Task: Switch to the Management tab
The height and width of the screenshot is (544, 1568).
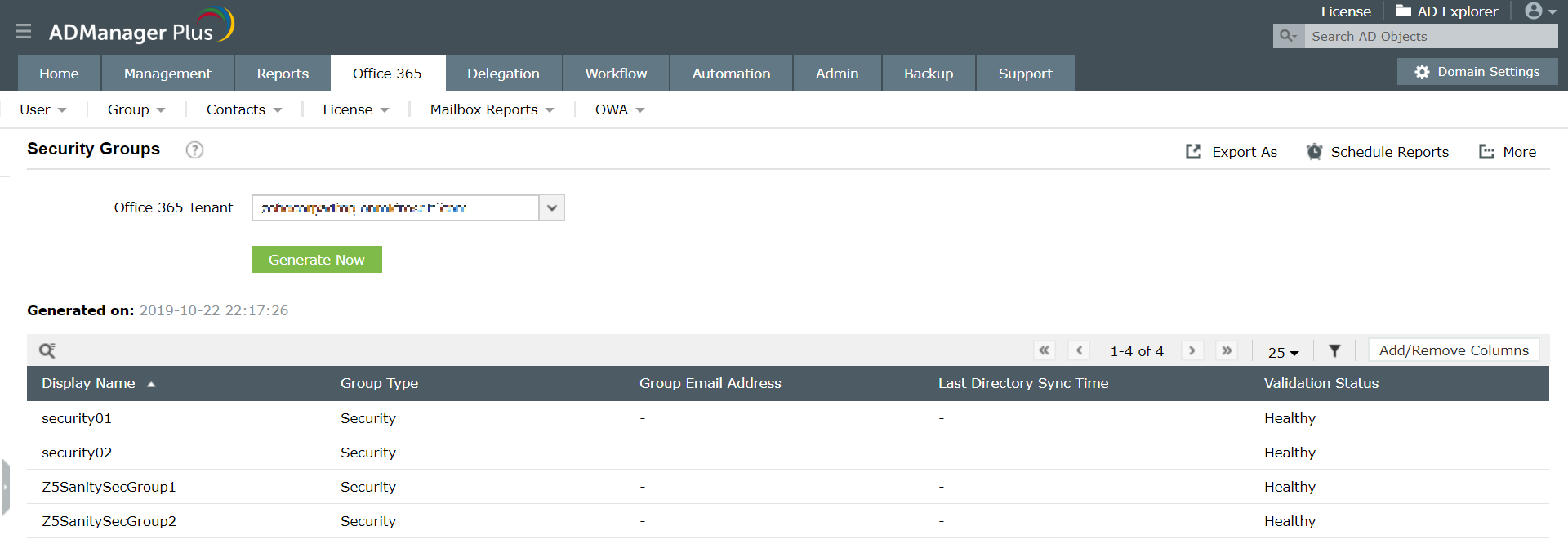Action: (167, 74)
